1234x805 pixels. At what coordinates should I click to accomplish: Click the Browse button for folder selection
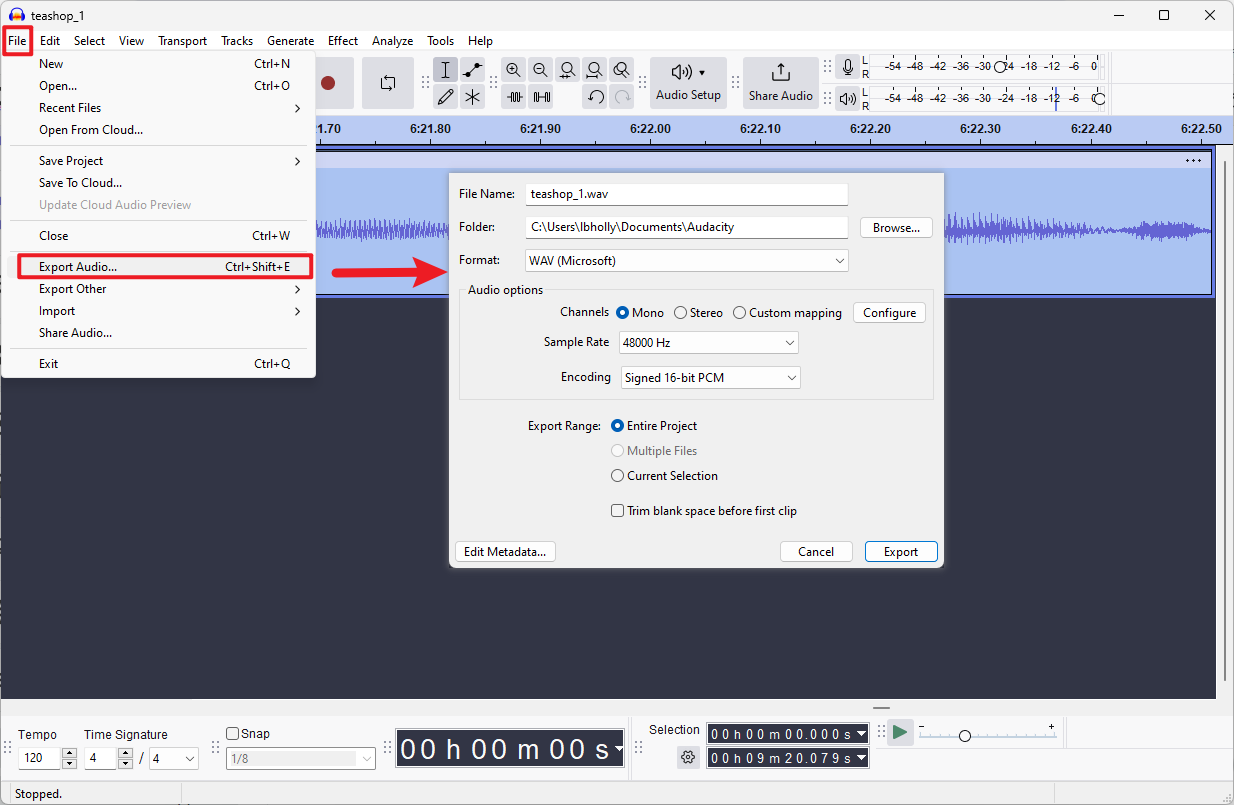click(x=895, y=227)
